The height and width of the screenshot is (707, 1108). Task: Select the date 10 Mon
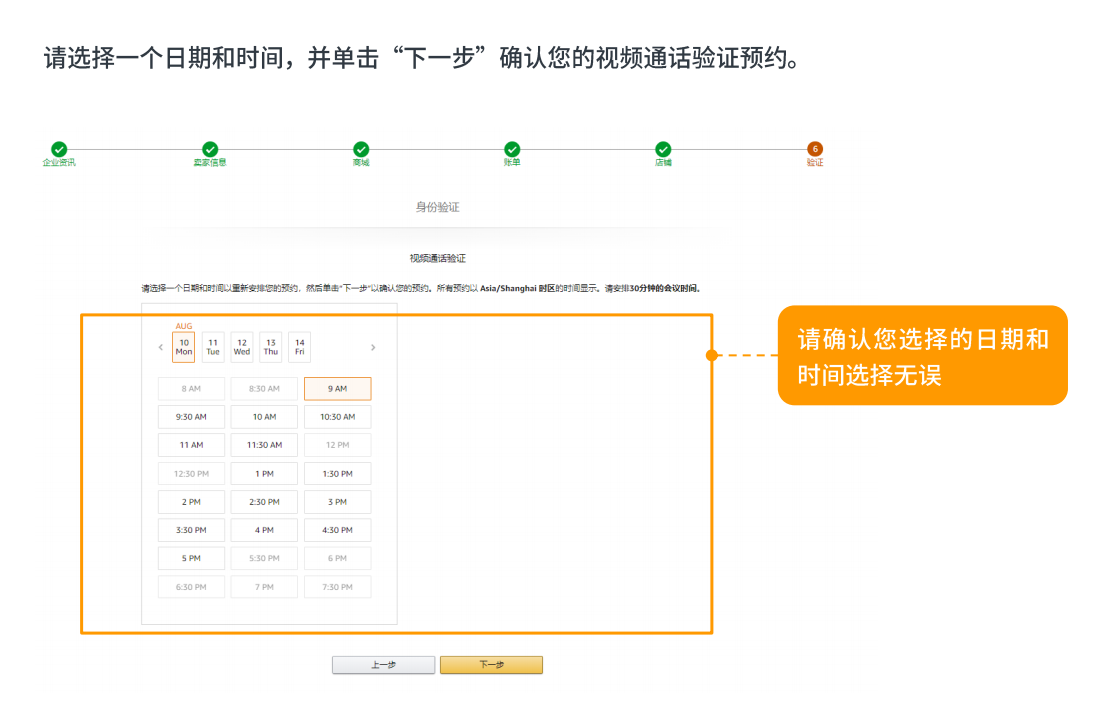click(184, 347)
